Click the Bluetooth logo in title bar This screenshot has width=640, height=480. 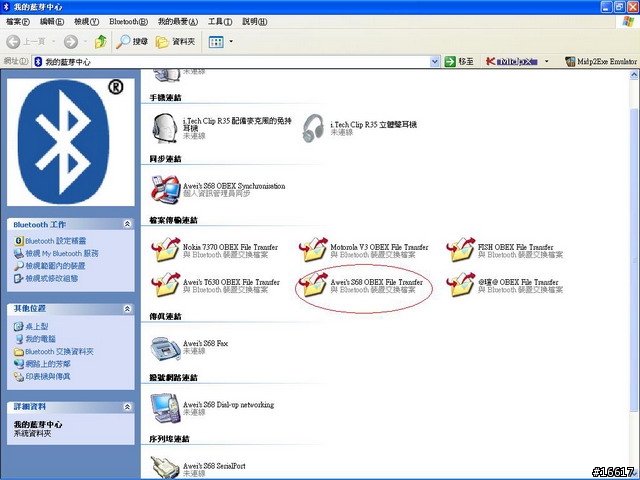coord(6,7)
